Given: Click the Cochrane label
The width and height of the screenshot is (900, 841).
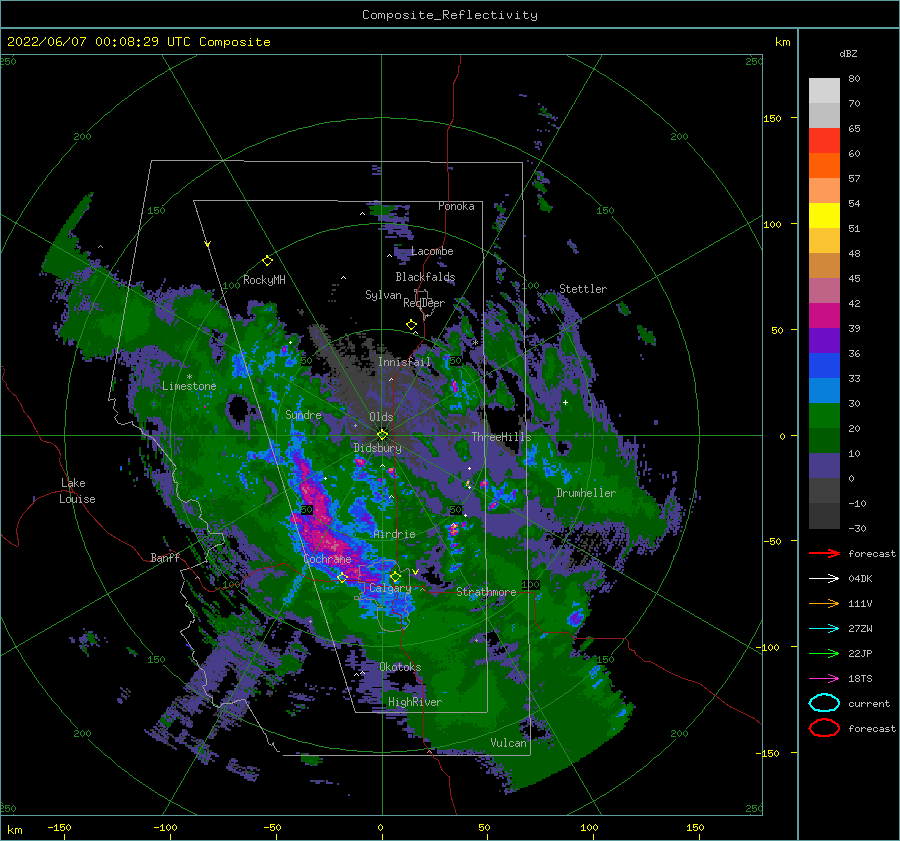Looking at the screenshot, I should [x=327, y=559].
